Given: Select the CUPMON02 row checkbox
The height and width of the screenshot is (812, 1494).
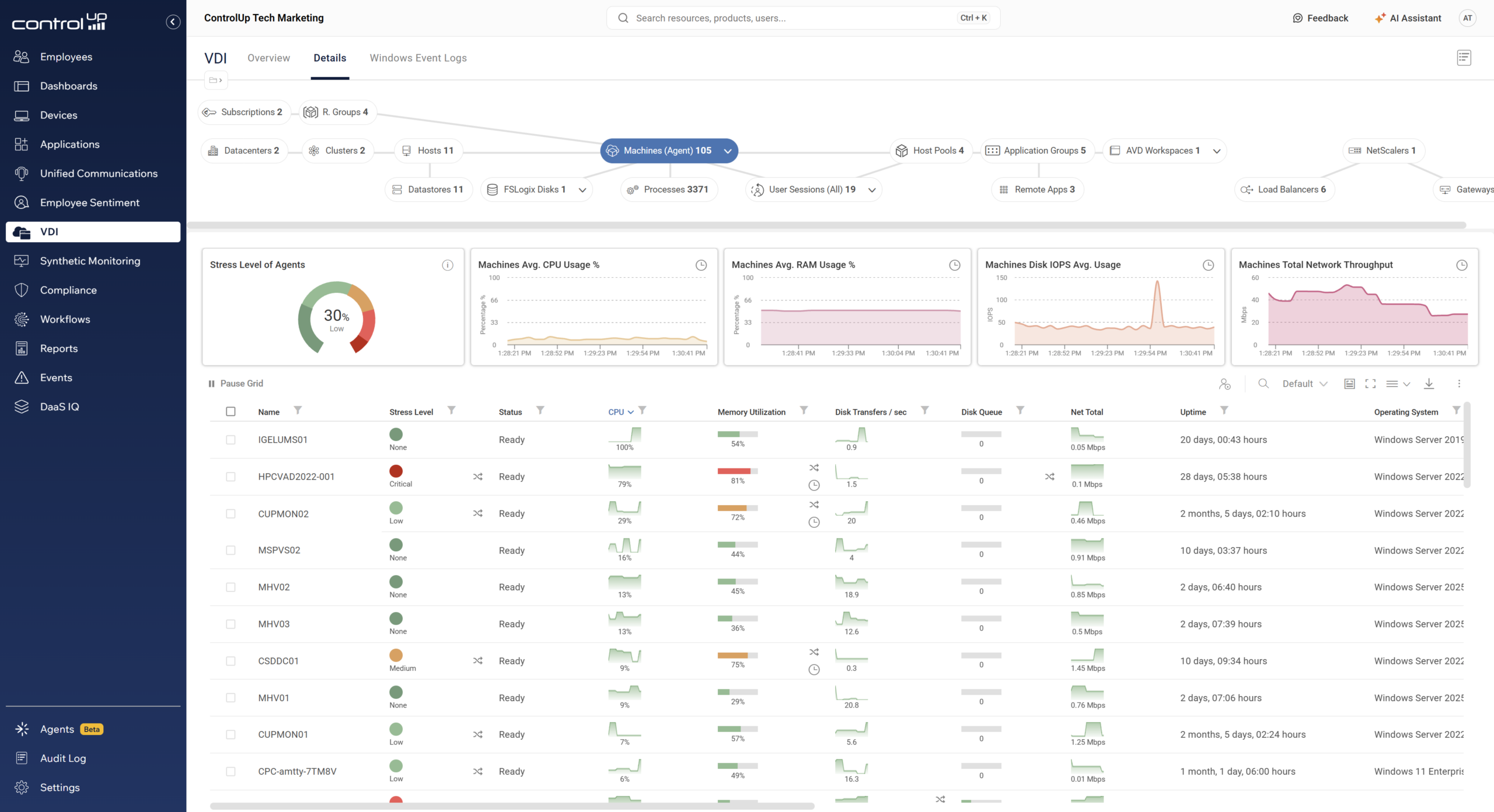Looking at the screenshot, I should point(231,514).
